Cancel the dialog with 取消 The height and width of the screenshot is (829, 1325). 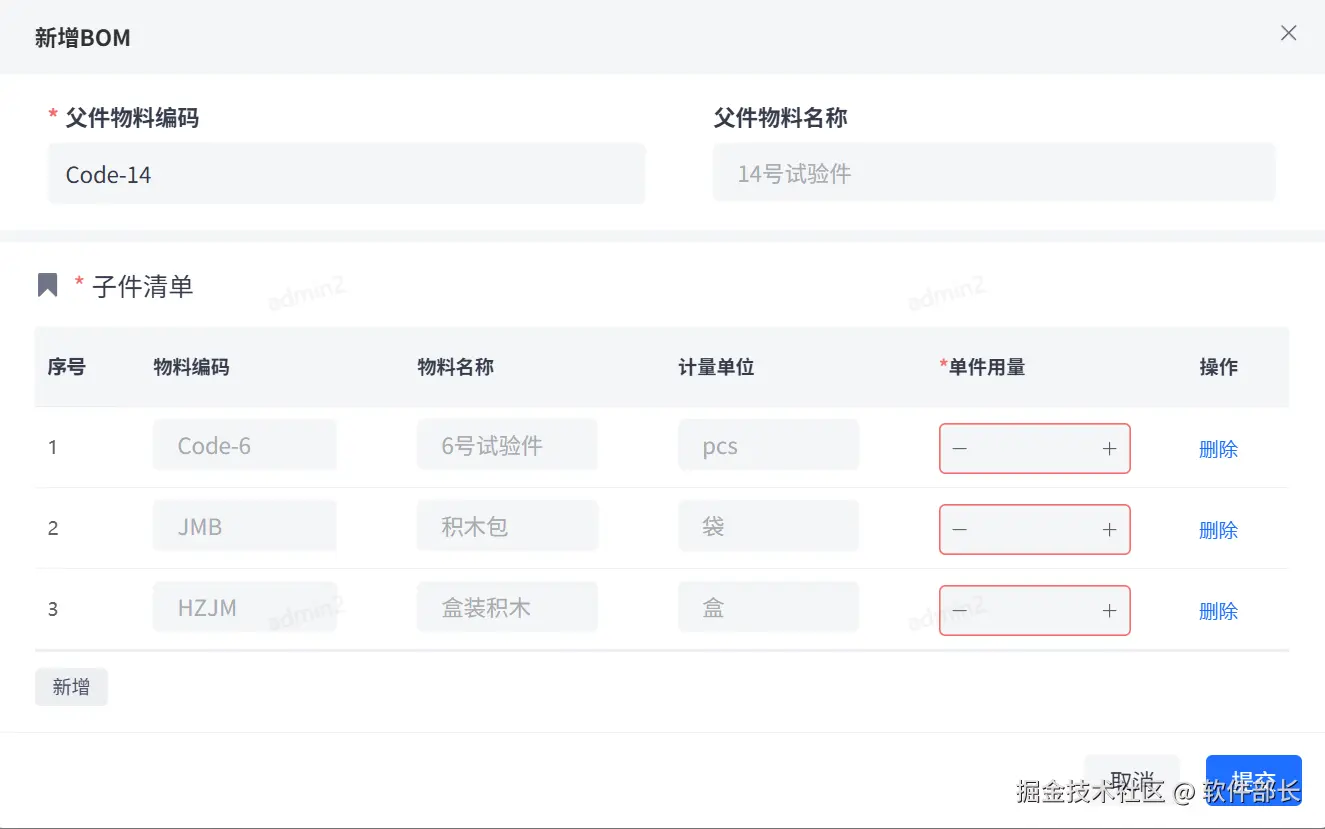(1131, 780)
